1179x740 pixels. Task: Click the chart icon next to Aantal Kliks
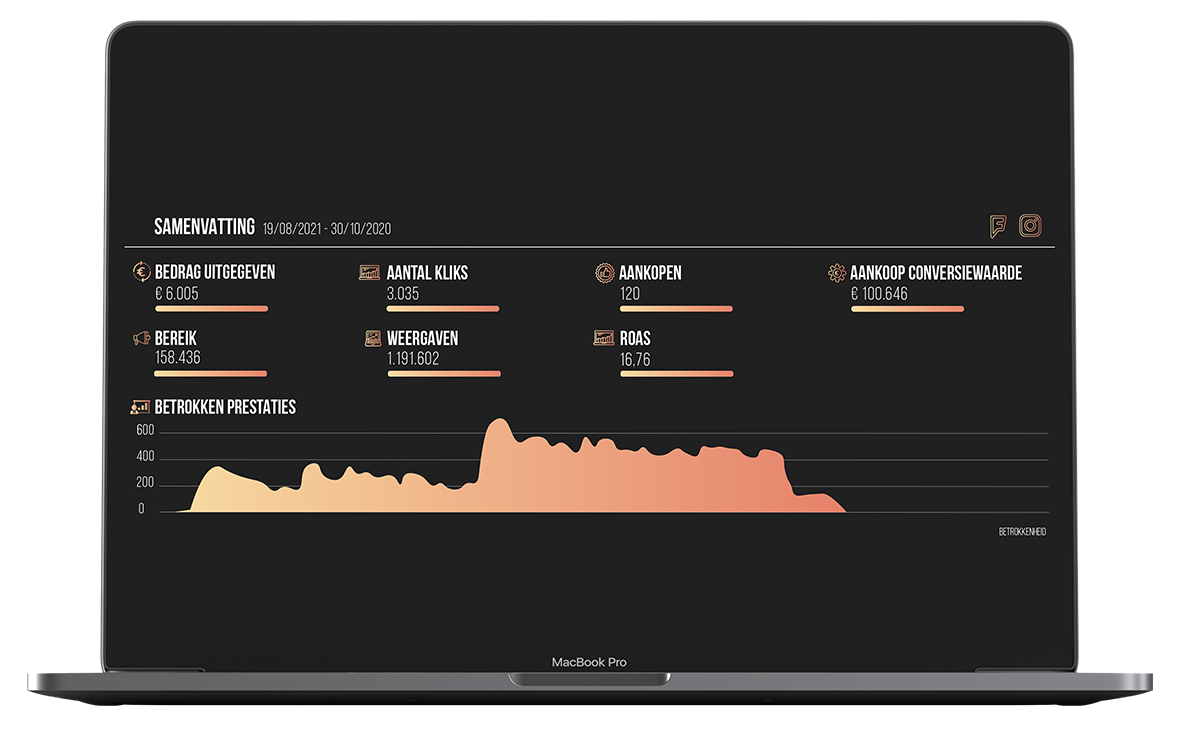click(x=369, y=272)
